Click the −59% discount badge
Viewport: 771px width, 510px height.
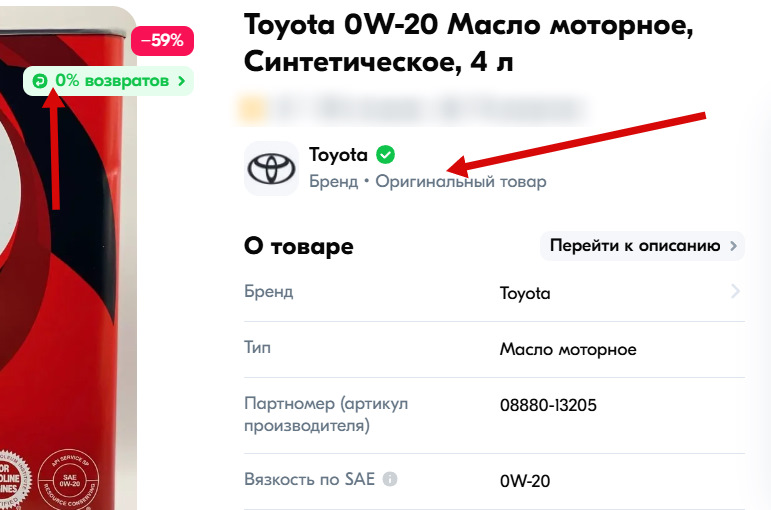pos(162,41)
